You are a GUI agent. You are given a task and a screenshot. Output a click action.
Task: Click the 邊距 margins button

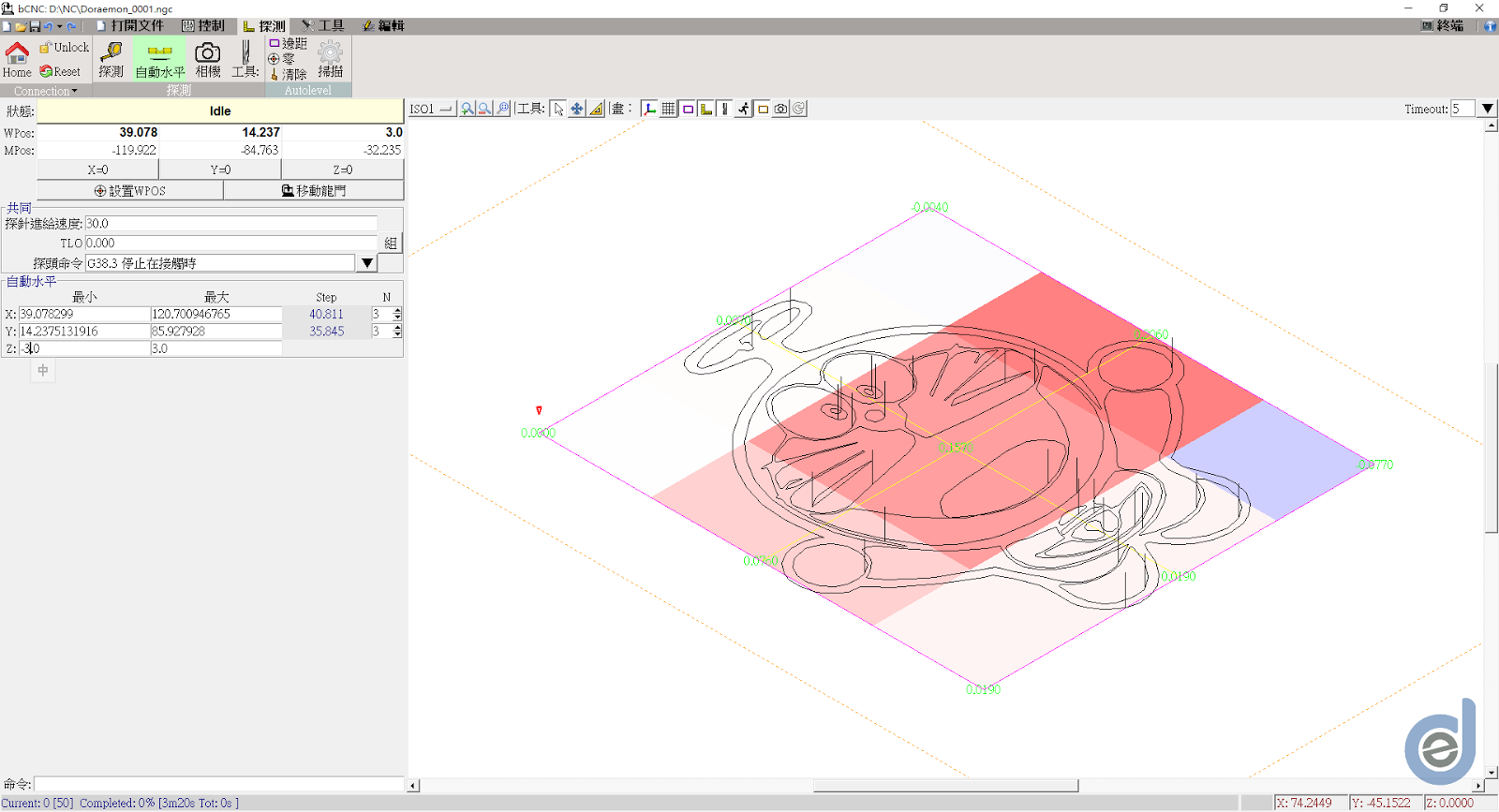289,43
